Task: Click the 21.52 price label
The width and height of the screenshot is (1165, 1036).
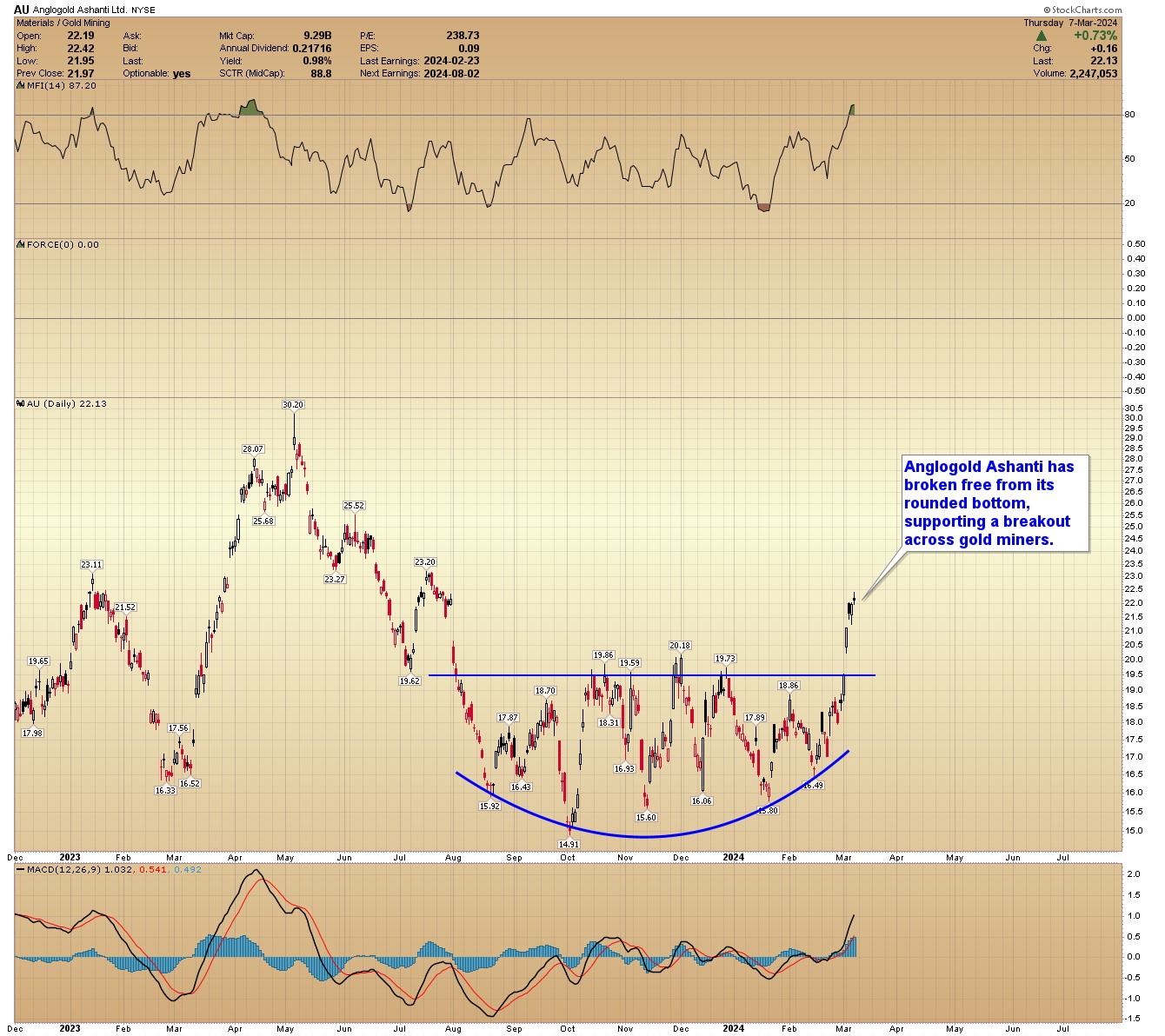Action: click(x=125, y=607)
